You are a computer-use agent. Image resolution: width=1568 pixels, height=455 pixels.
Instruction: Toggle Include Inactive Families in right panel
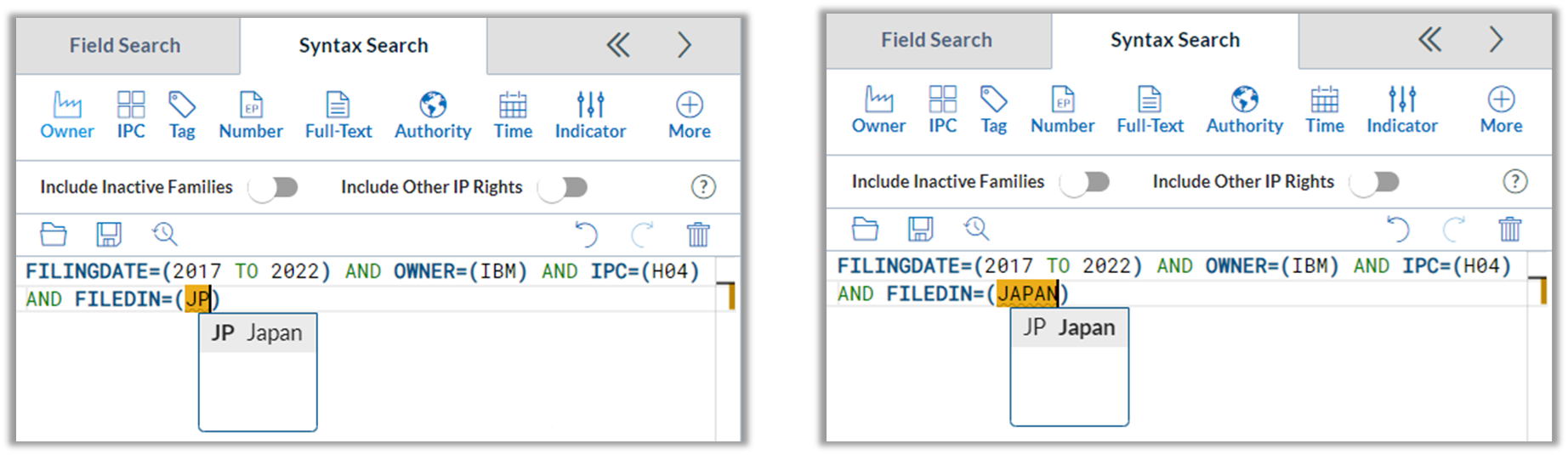pyautogui.click(x=1086, y=182)
